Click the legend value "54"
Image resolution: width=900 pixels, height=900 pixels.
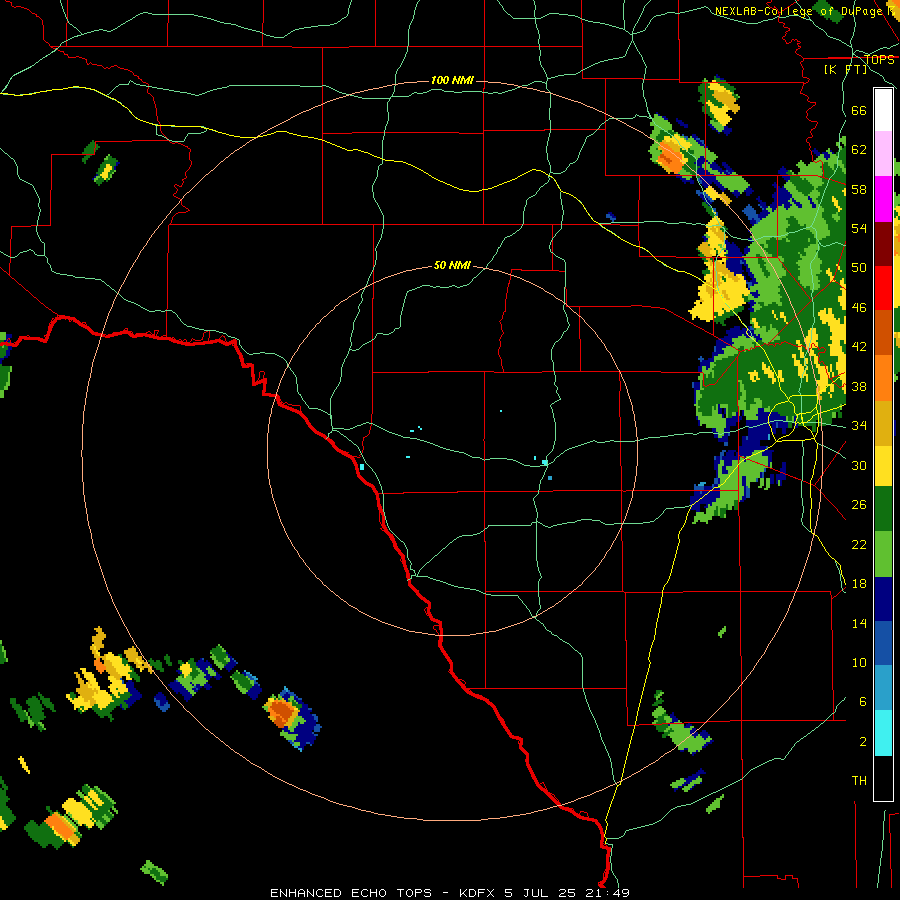(x=859, y=228)
